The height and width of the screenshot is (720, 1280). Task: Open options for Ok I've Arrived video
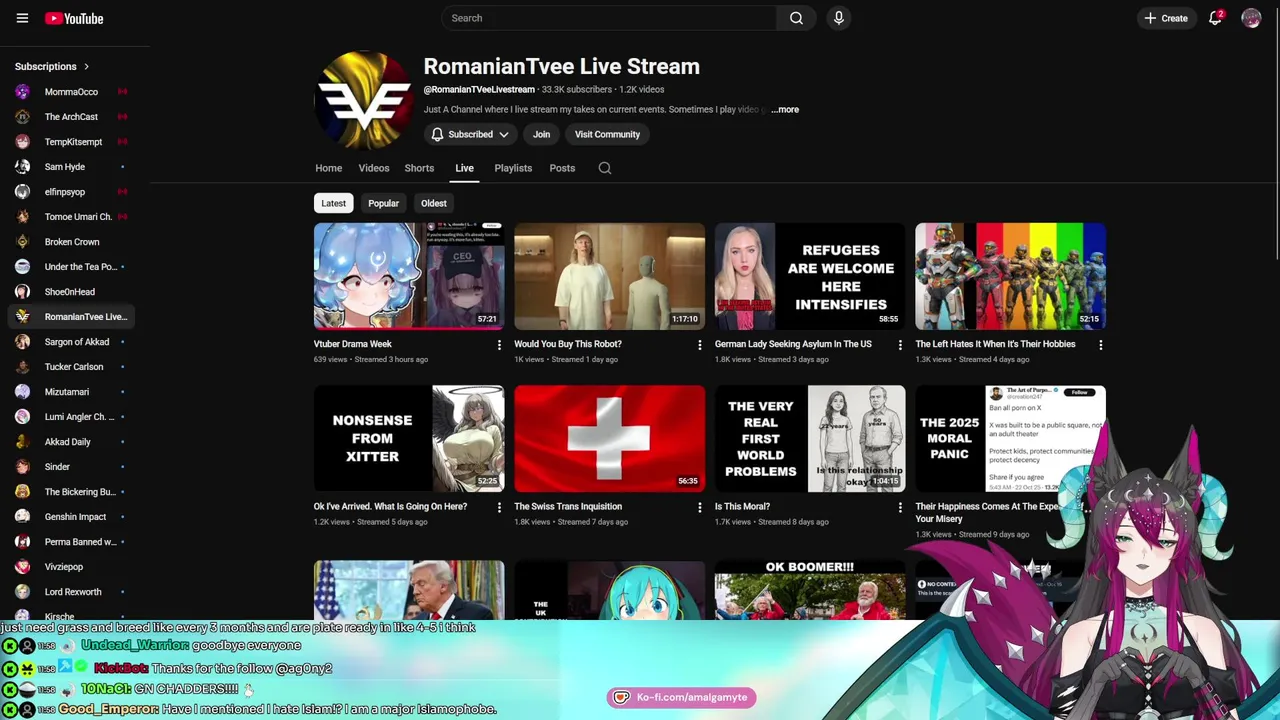tap(499, 508)
